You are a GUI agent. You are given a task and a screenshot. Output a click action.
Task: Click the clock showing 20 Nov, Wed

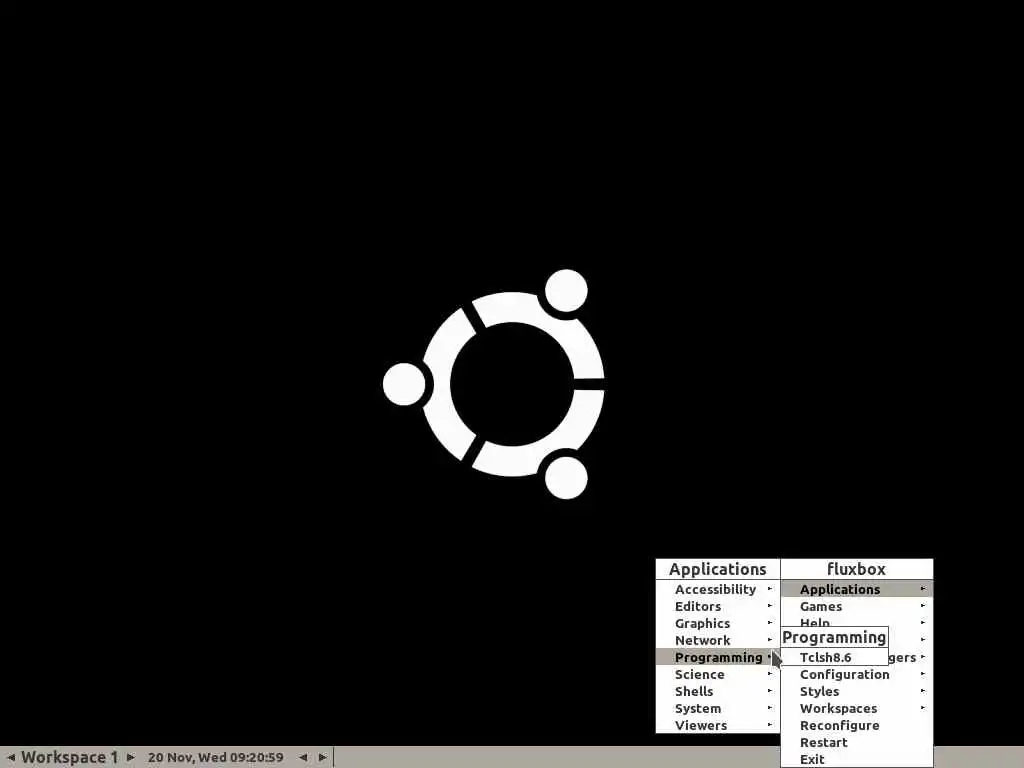click(216, 758)
